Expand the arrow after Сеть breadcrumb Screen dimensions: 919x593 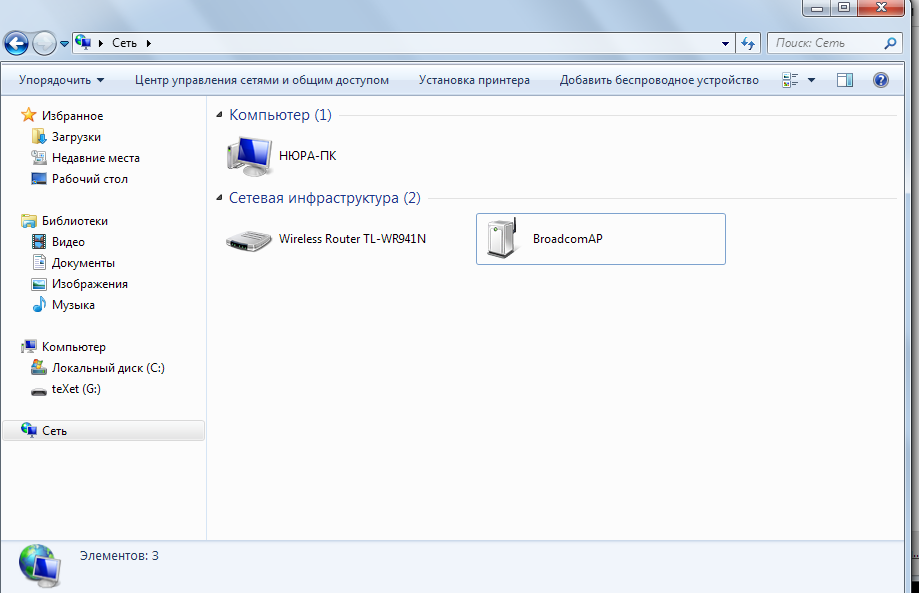[149, 43]
